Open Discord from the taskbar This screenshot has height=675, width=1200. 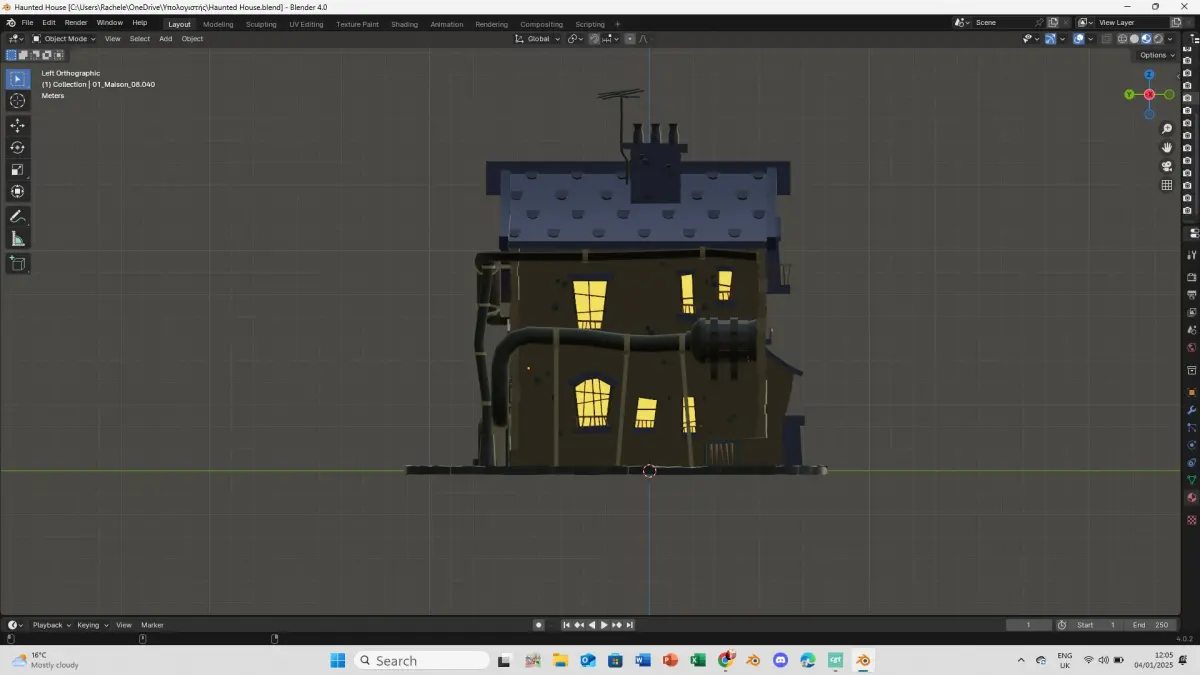tap(780, 660)
